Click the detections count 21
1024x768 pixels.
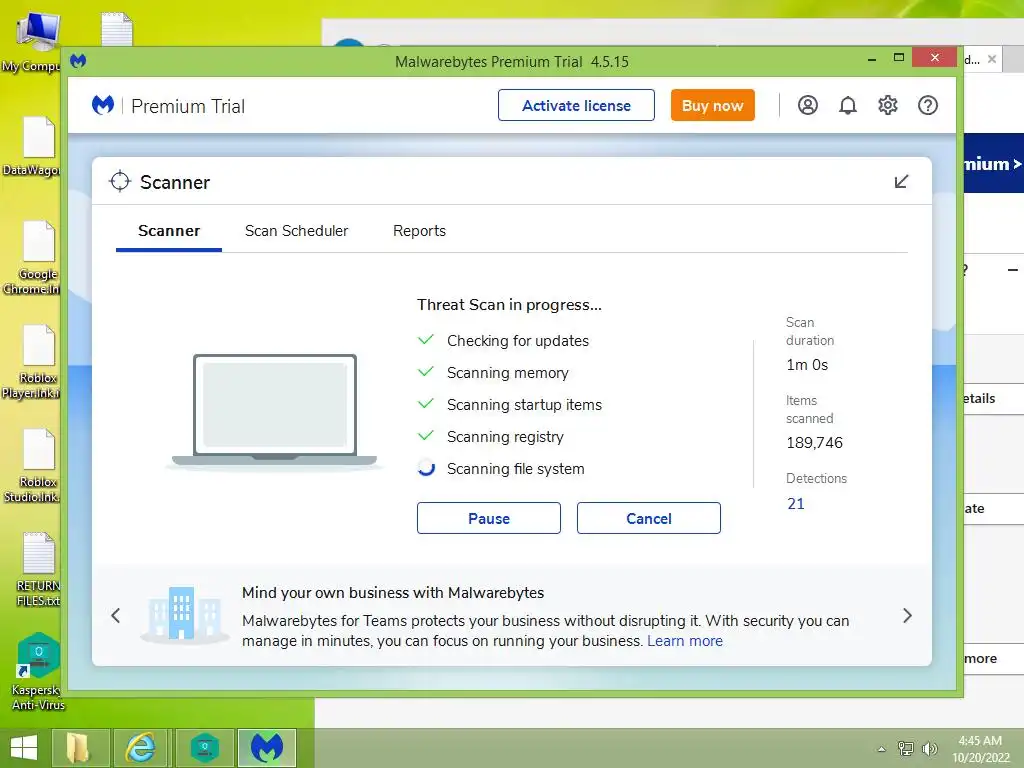pos(795,504)
